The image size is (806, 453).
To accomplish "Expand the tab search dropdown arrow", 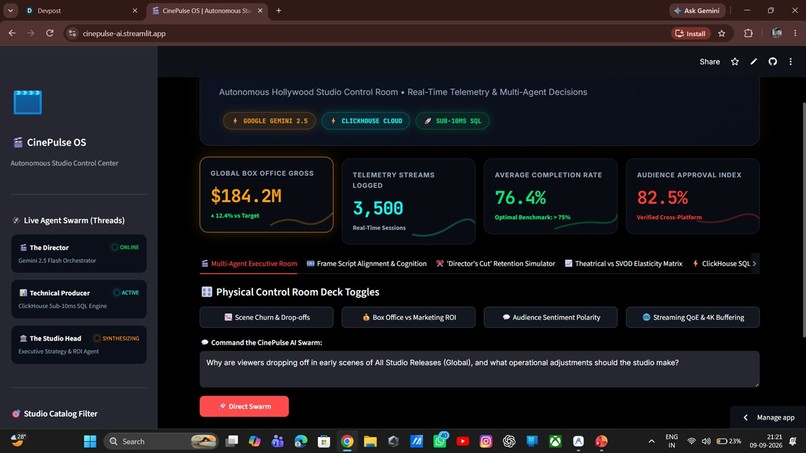I will (10, 10).
